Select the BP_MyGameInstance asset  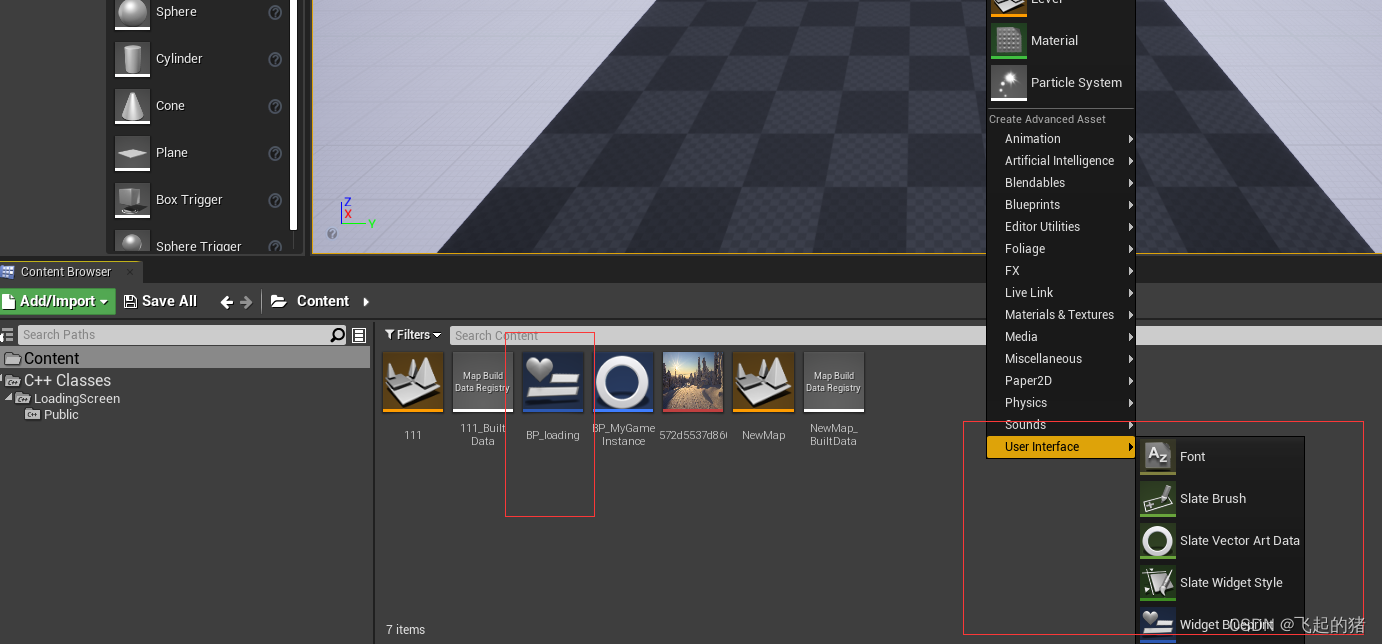click(623, 382)
